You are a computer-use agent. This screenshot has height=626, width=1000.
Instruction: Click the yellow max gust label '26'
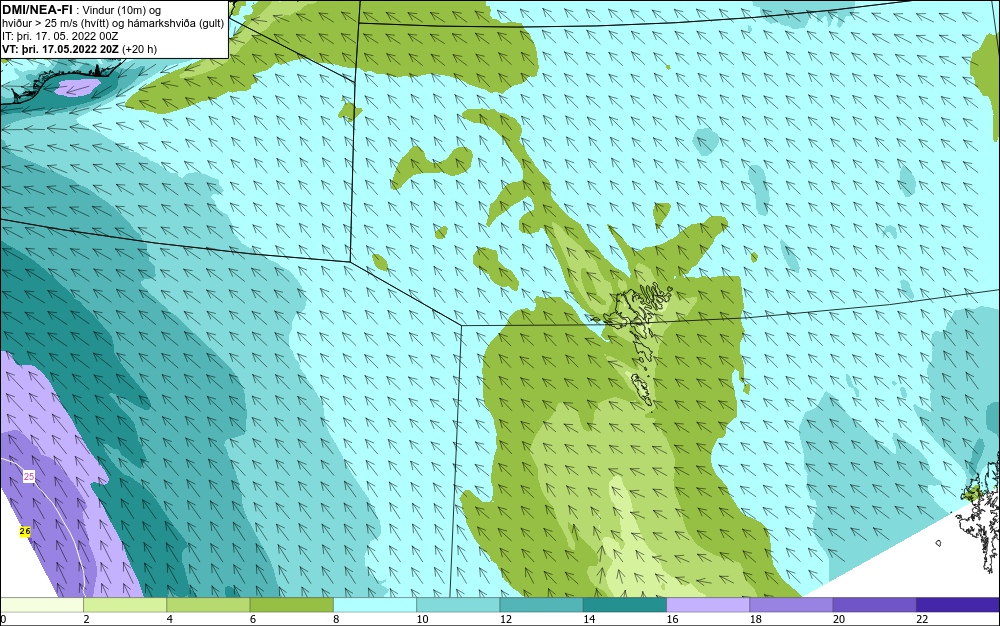coord(25,531)
